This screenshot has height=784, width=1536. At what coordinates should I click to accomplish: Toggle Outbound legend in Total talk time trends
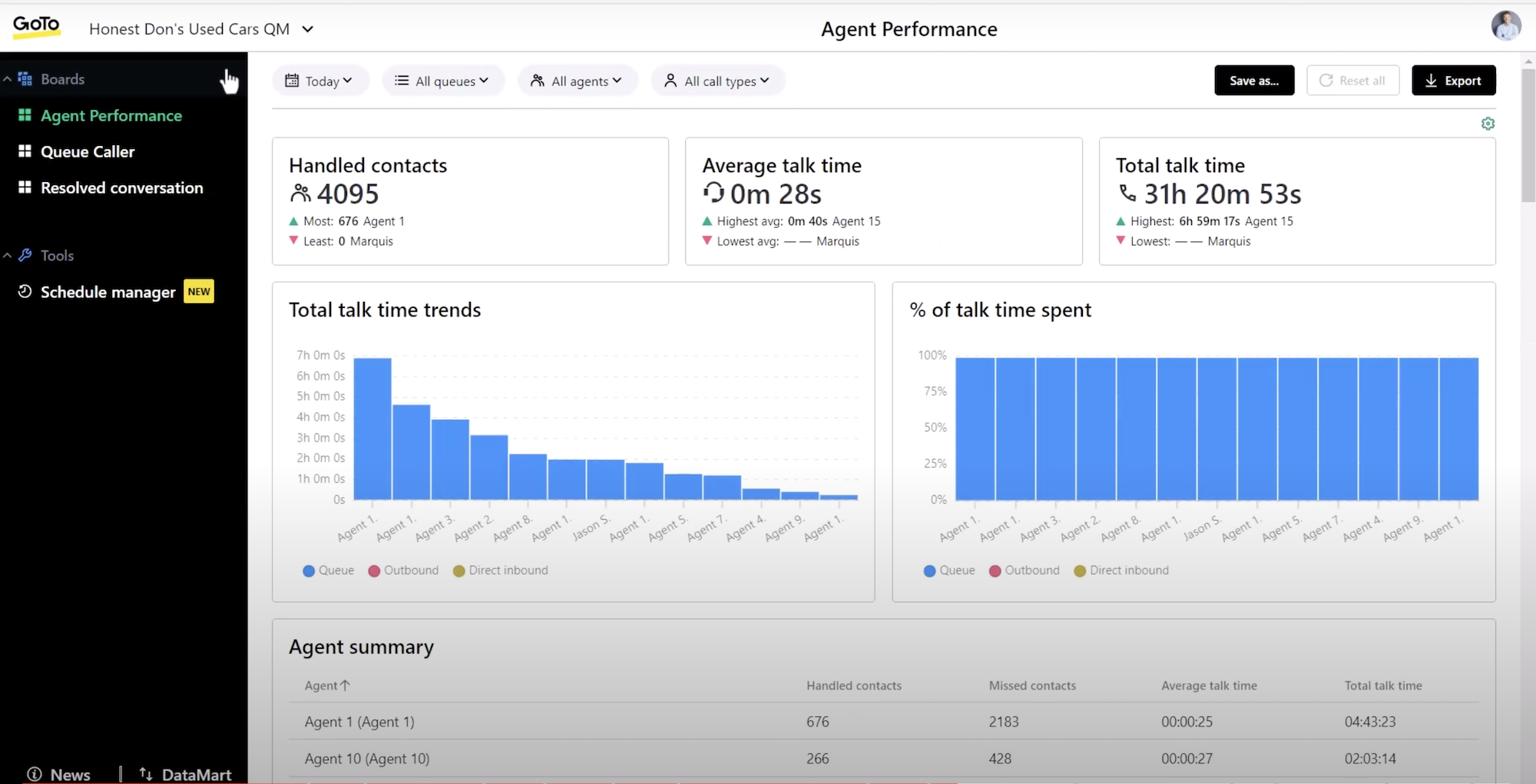pos(403,571)
